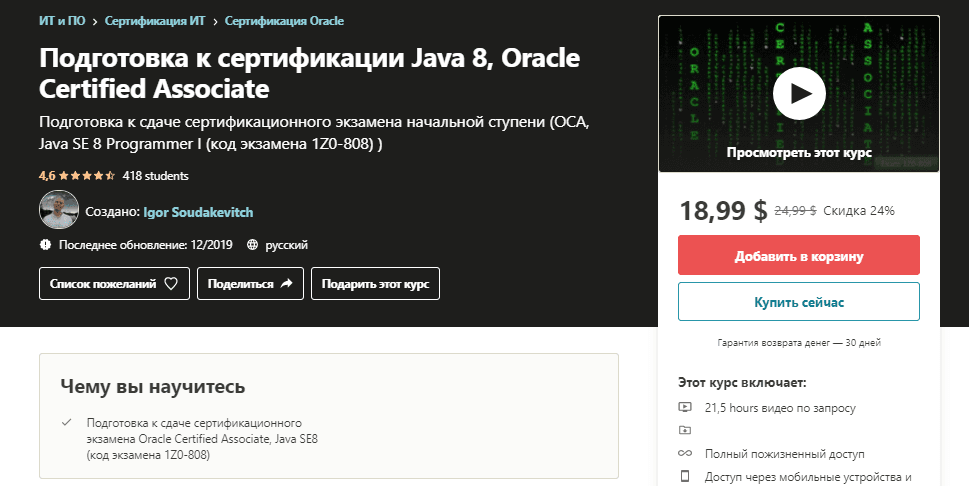Click the checkmark icon under Чему вы научитесь

[67, 423]
